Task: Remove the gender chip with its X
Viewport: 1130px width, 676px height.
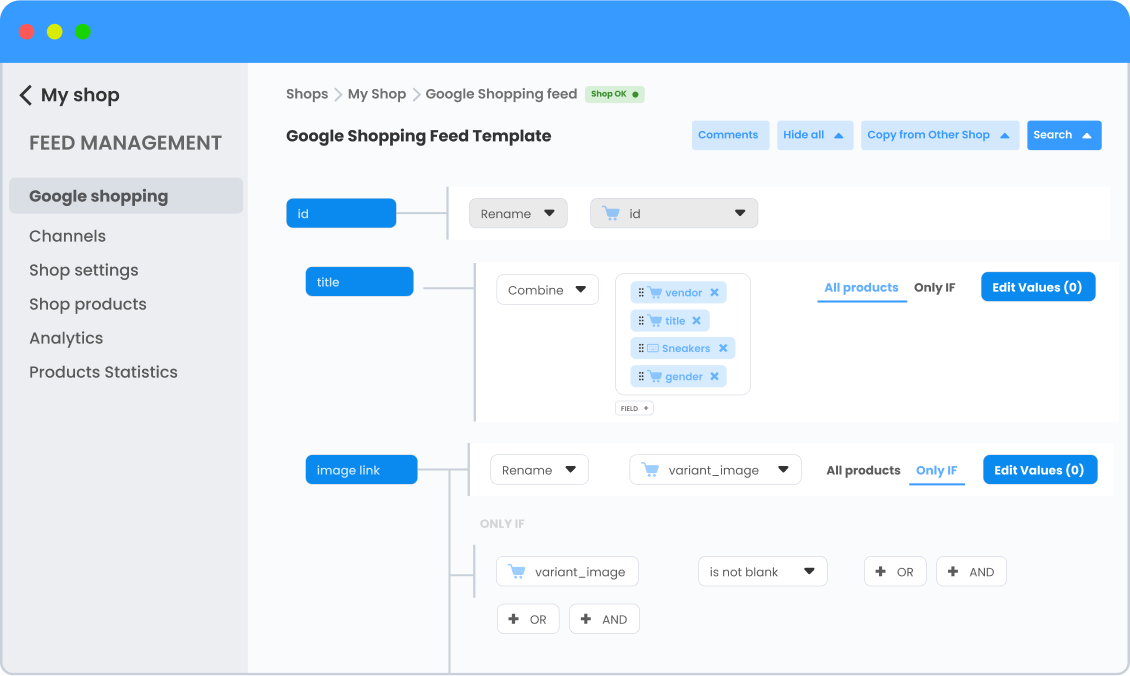Action: click(x=714, y=377)
